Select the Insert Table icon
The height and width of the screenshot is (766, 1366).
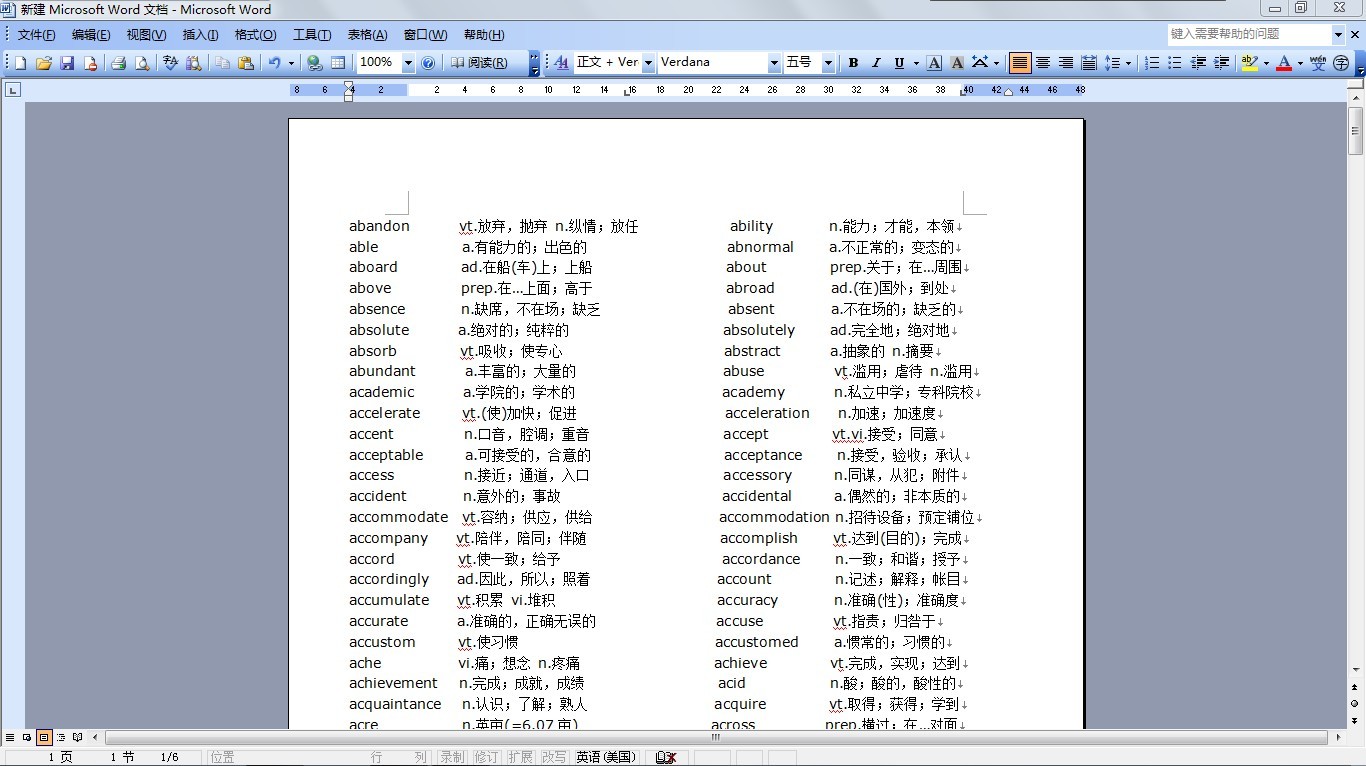[337, 62]
